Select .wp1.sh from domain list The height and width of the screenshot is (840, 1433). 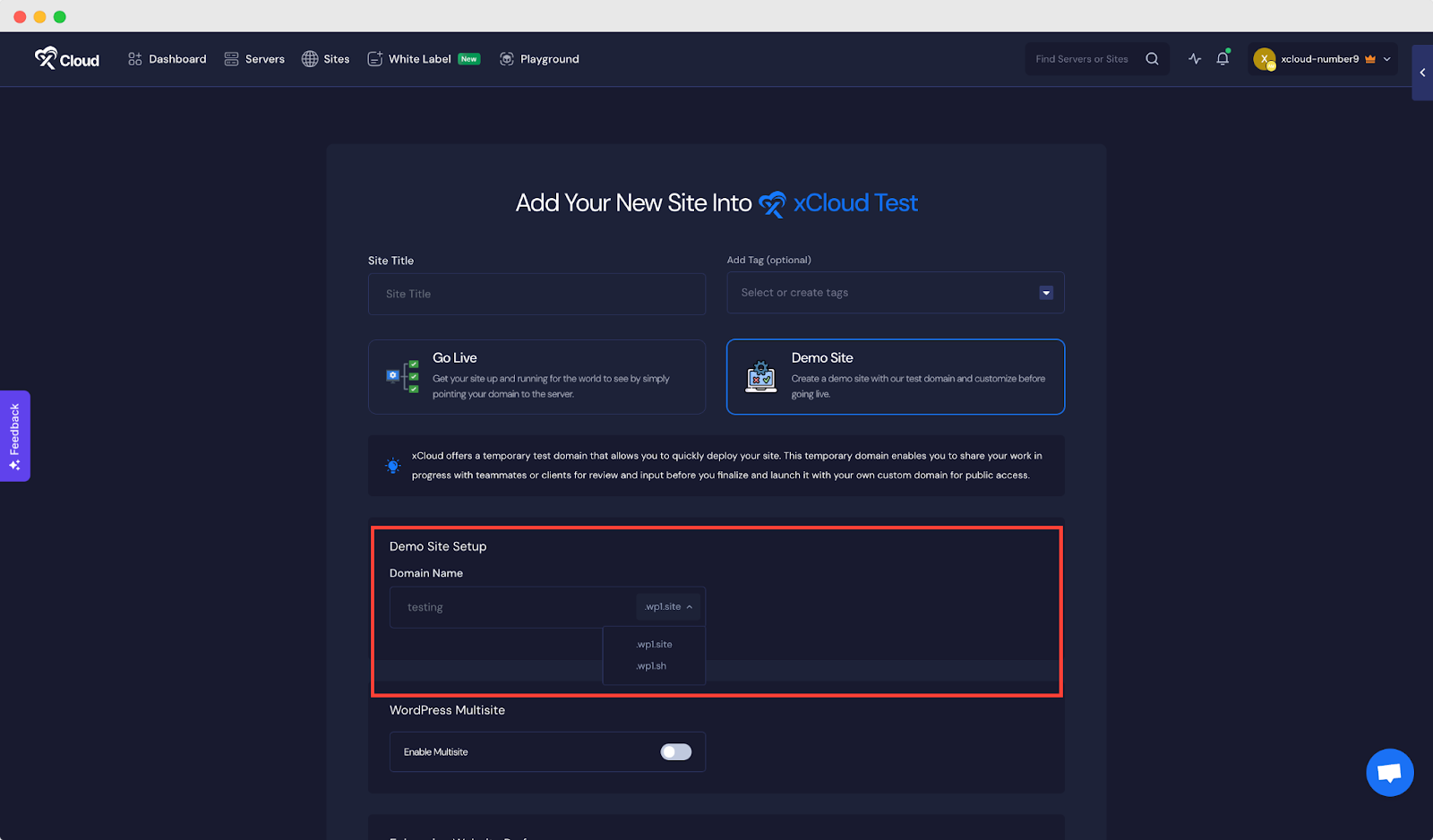(x=651, y=665)
